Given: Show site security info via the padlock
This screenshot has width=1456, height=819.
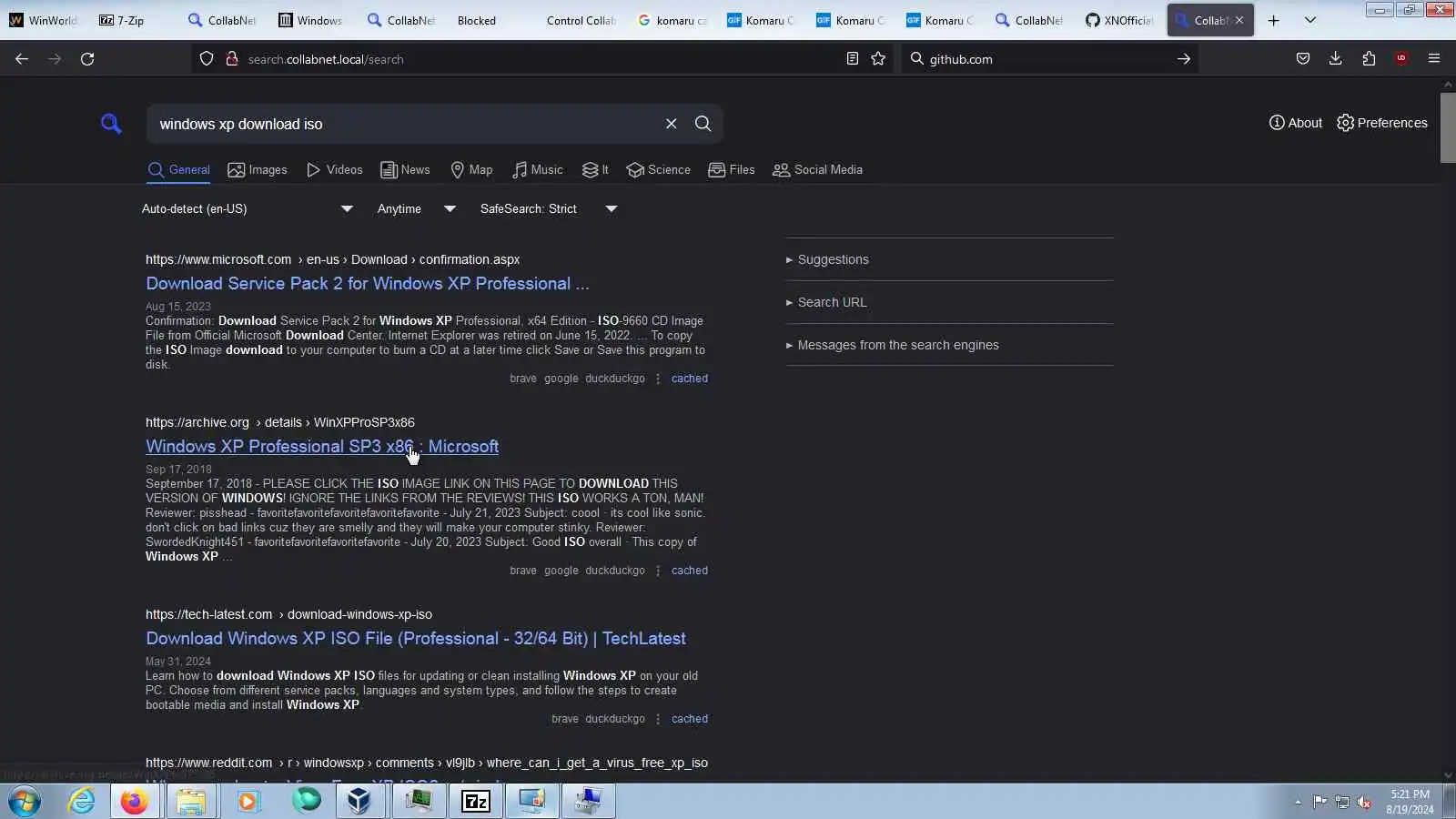Looking at the screenshot, I should (x=232, y=59).
